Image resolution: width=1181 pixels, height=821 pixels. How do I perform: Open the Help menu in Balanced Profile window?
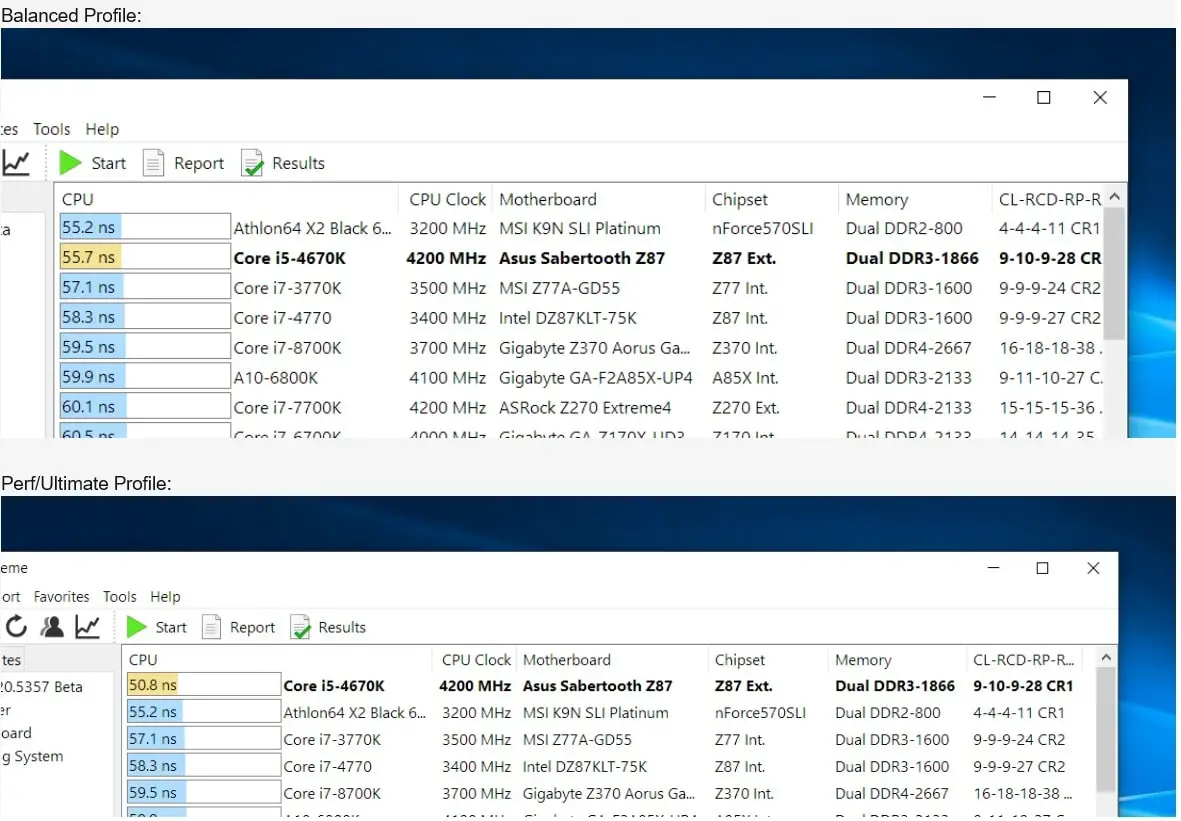click(x=102, y=129)
